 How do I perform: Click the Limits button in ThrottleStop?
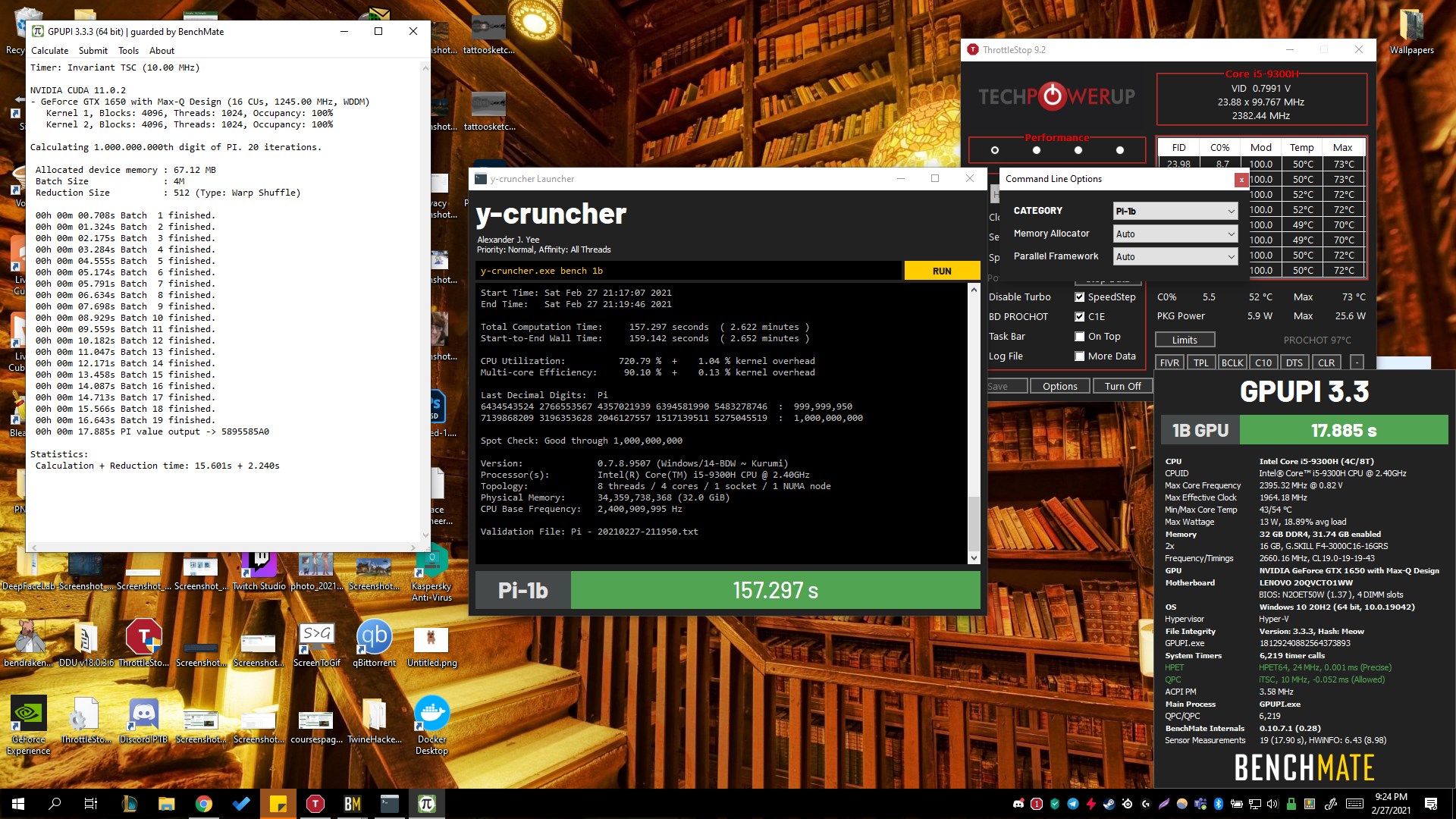1185,340
